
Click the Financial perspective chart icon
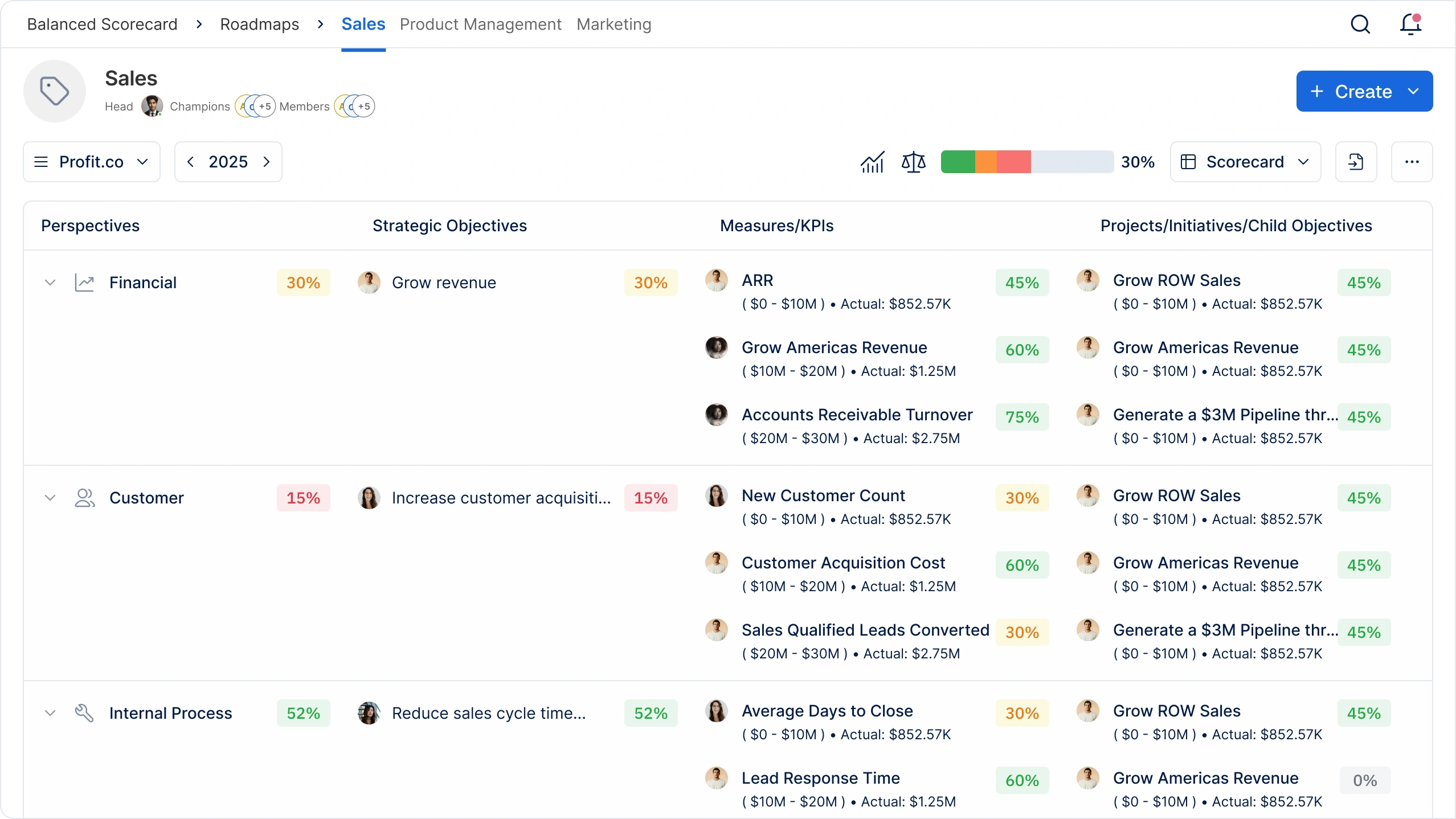[x=84, y=282]
